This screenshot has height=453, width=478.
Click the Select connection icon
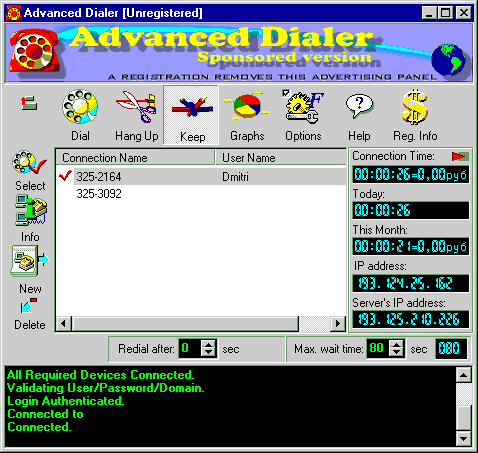(x=29, y=163)
